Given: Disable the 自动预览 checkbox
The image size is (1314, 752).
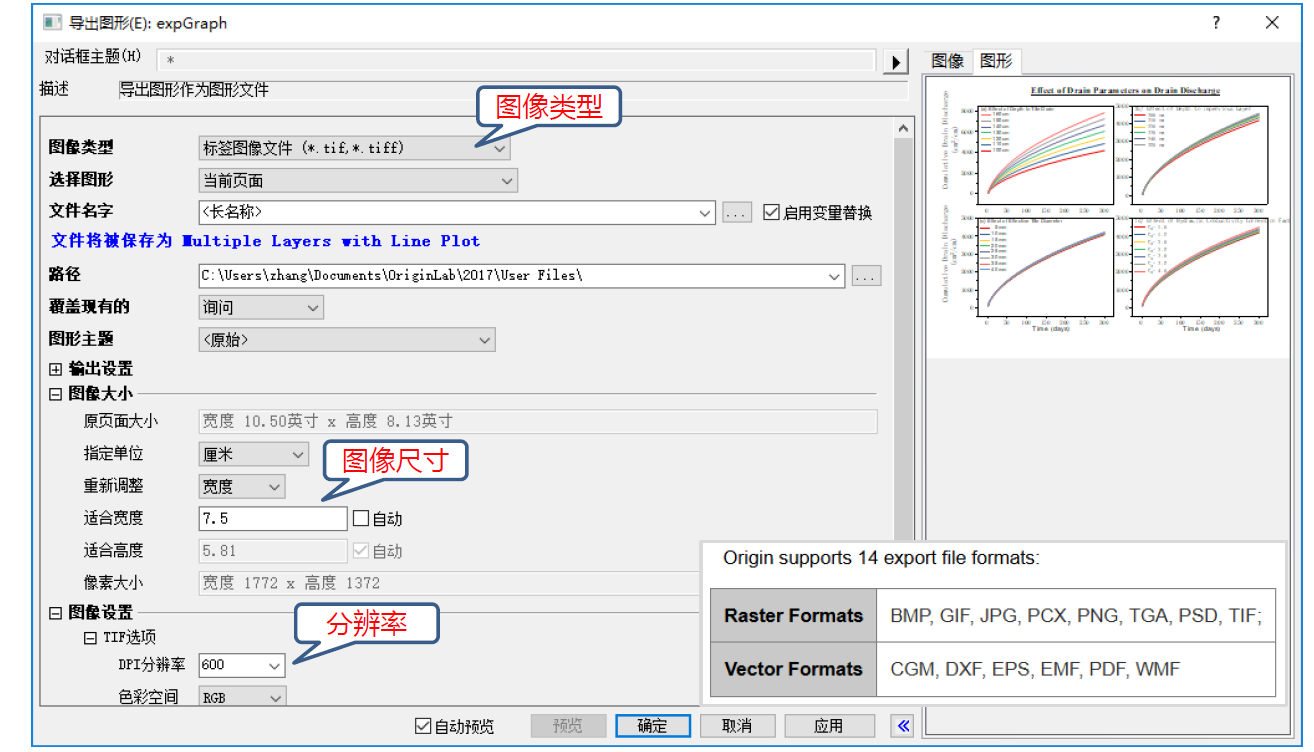Looking at the screenshot, I should [x=424, y=727].
